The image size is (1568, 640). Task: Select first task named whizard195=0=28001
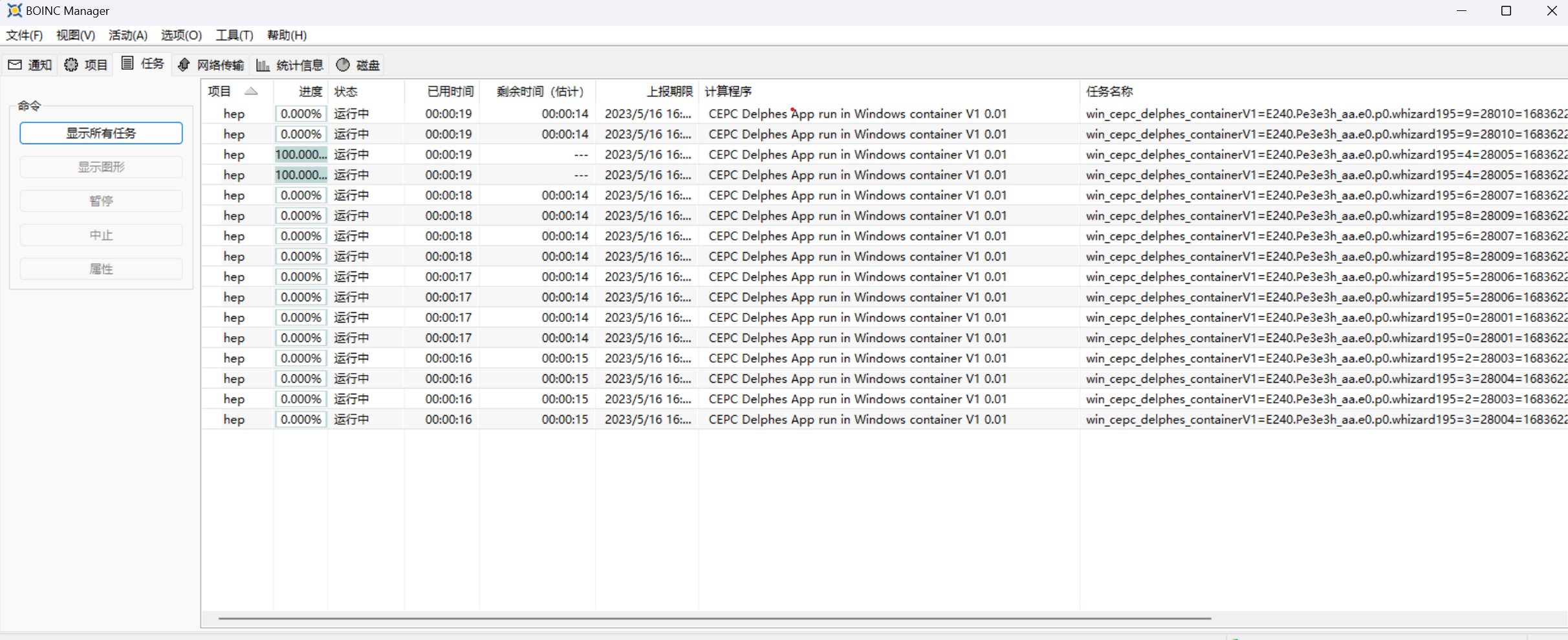click(x=1326, y=317)
